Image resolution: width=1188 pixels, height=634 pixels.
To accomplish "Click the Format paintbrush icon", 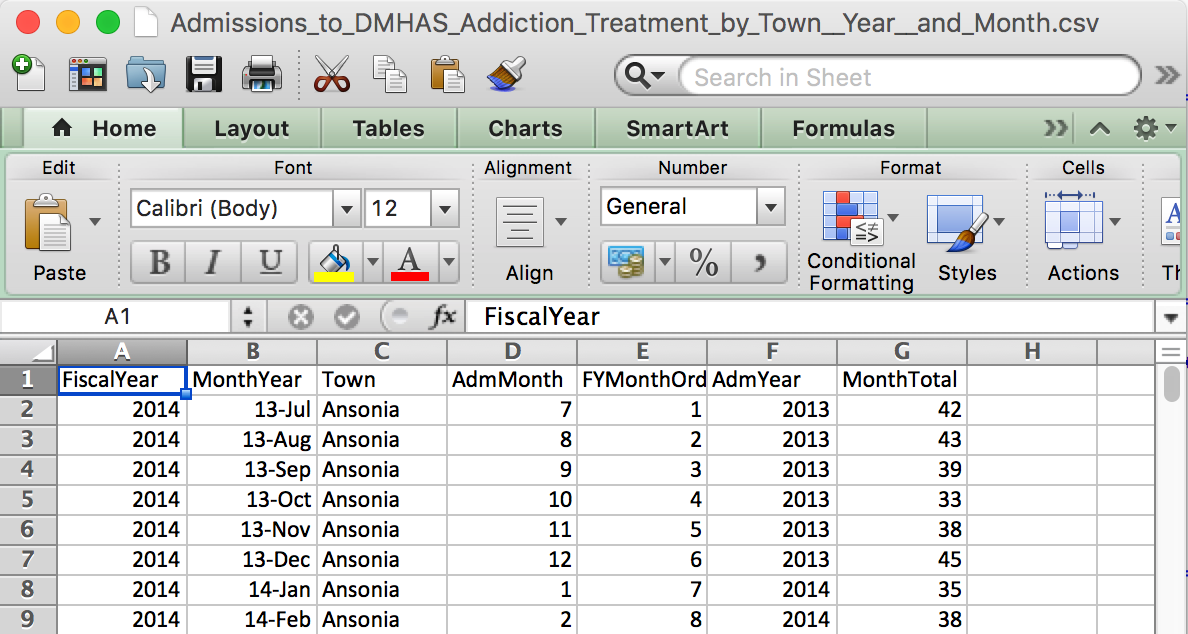I will click(506, 73).
